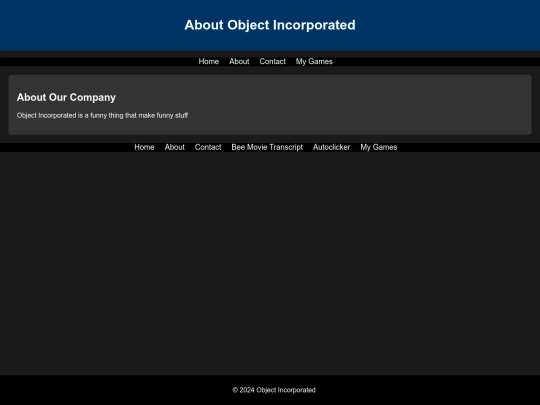
Task: Click the 'About Our Company' heading
Action: (66, 97)
